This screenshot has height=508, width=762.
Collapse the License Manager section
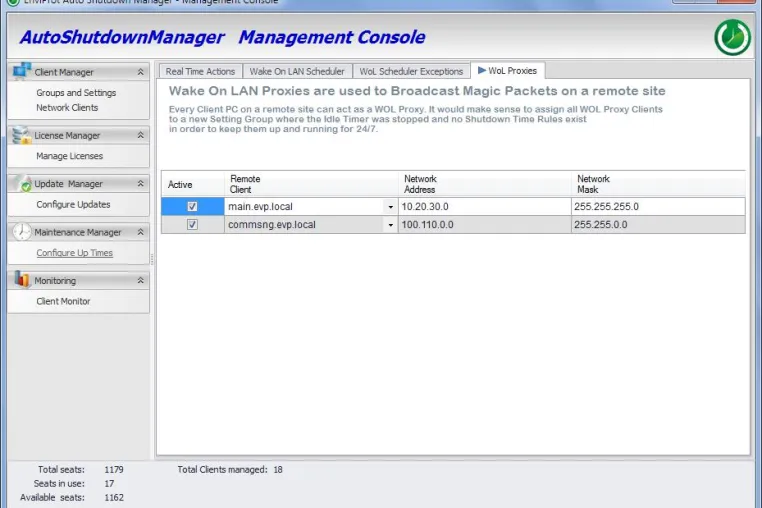(x=140, y=135)
